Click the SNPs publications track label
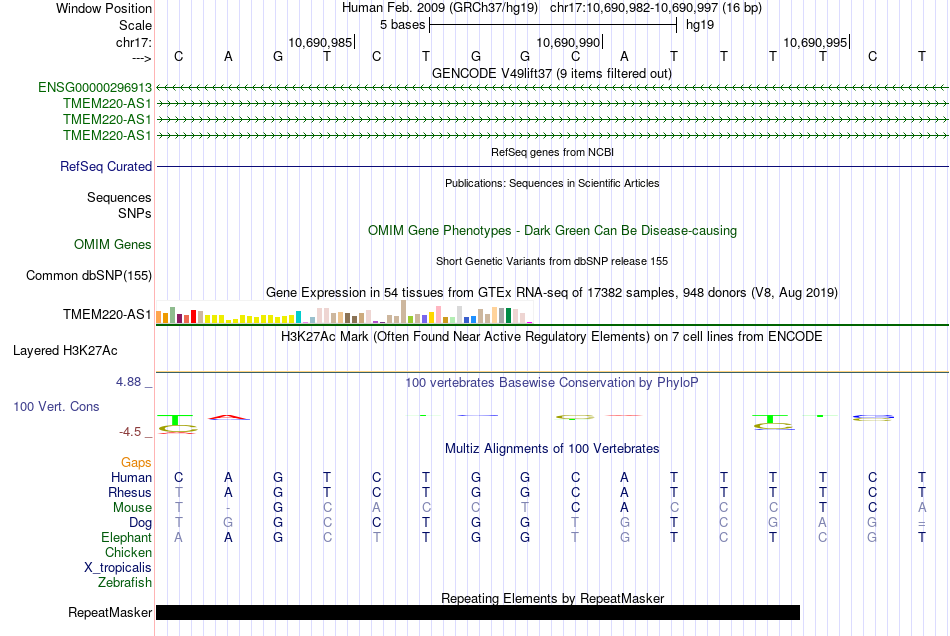 (x=135, y=213)
